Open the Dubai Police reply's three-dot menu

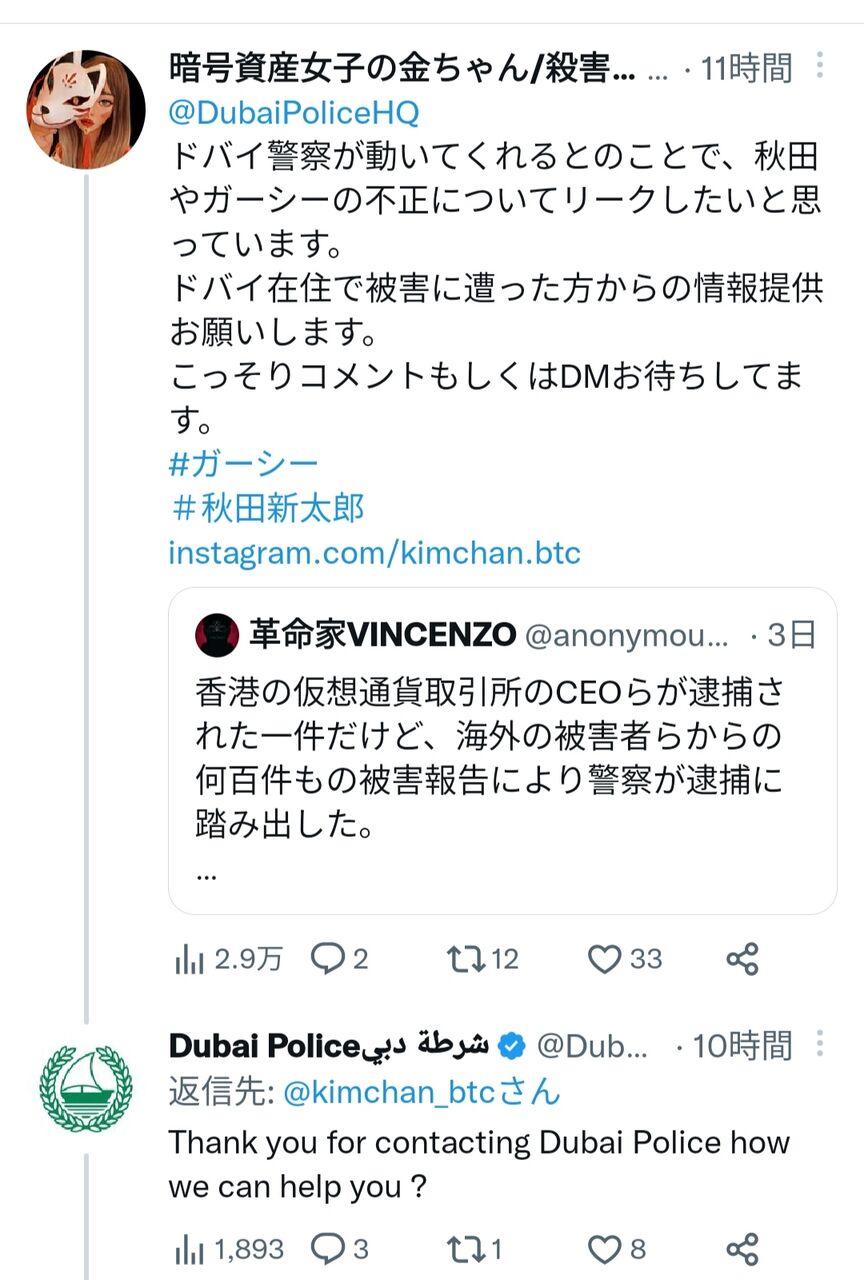[x=820, y=1045]
